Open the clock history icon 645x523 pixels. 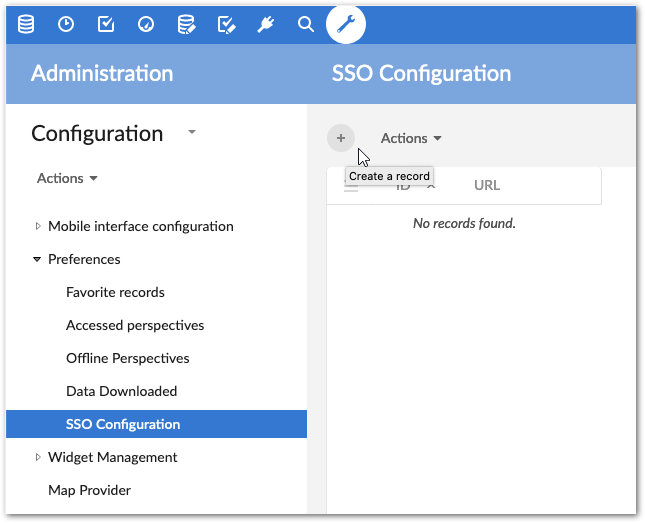[66, 24]
